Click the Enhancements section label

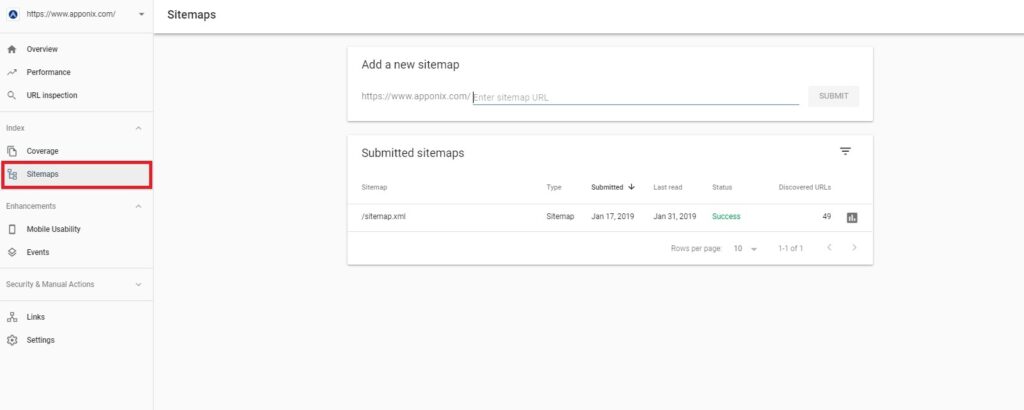31,206
